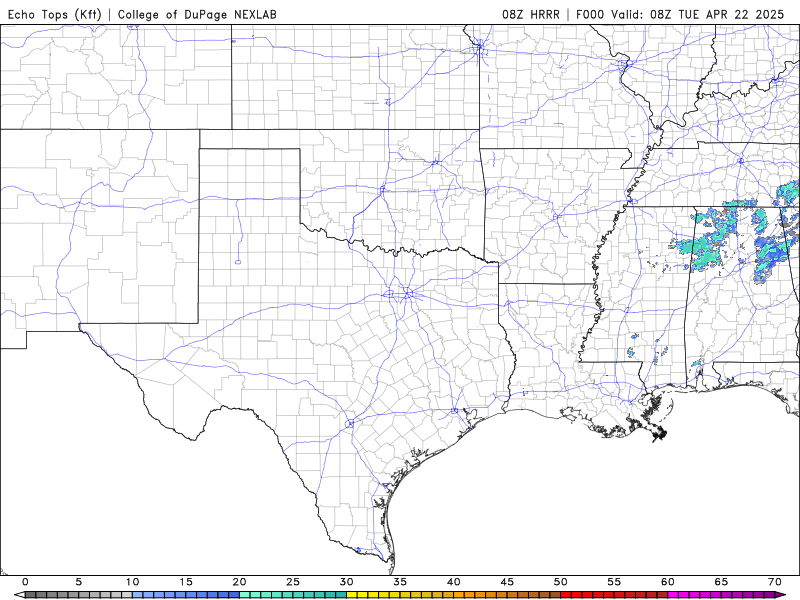Viewport: 800px width, 600px height.
Task: Click the '60' label on the color scale
Action: 668,582
